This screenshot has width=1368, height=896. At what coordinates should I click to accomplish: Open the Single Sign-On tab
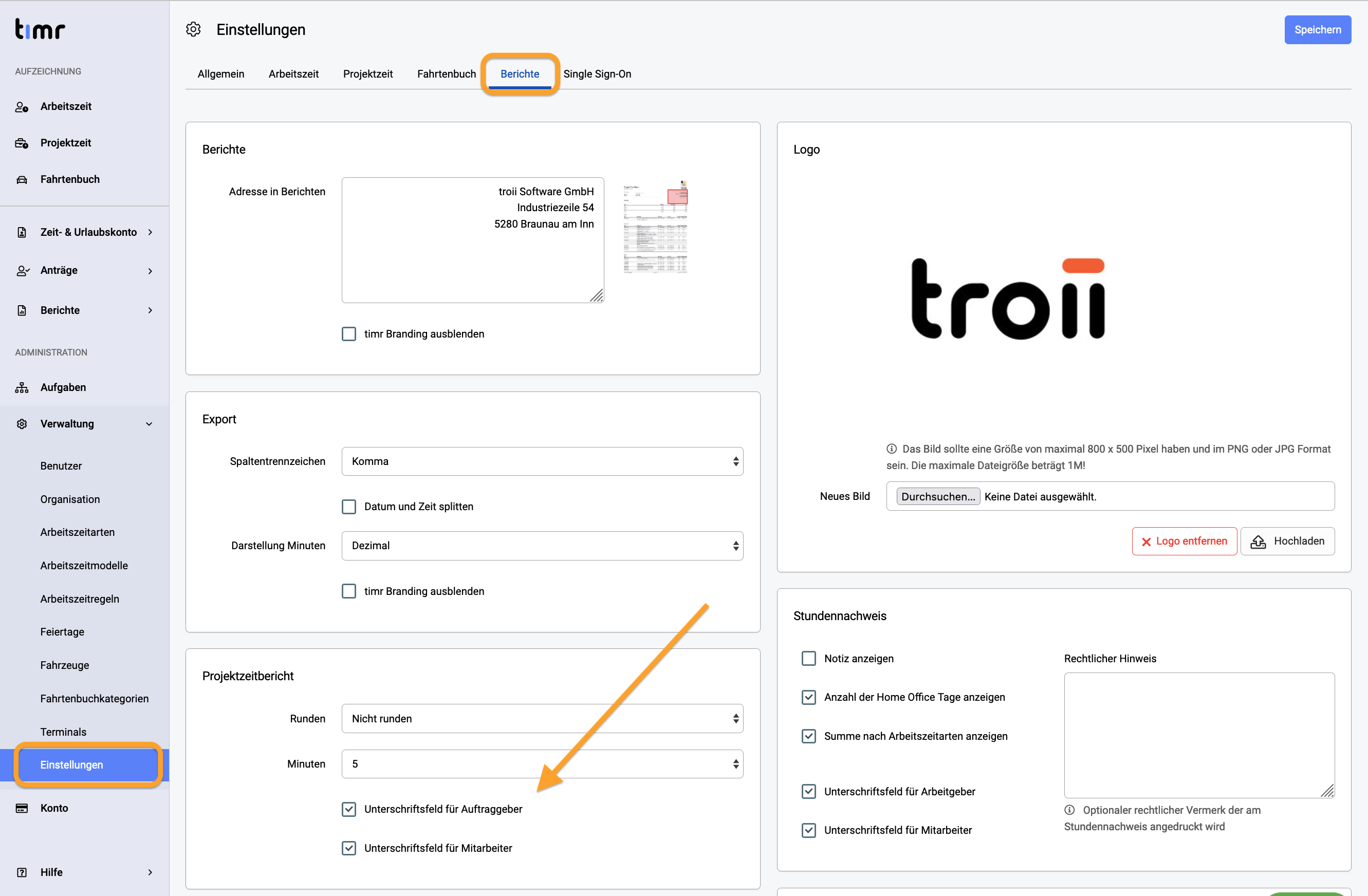597,74
